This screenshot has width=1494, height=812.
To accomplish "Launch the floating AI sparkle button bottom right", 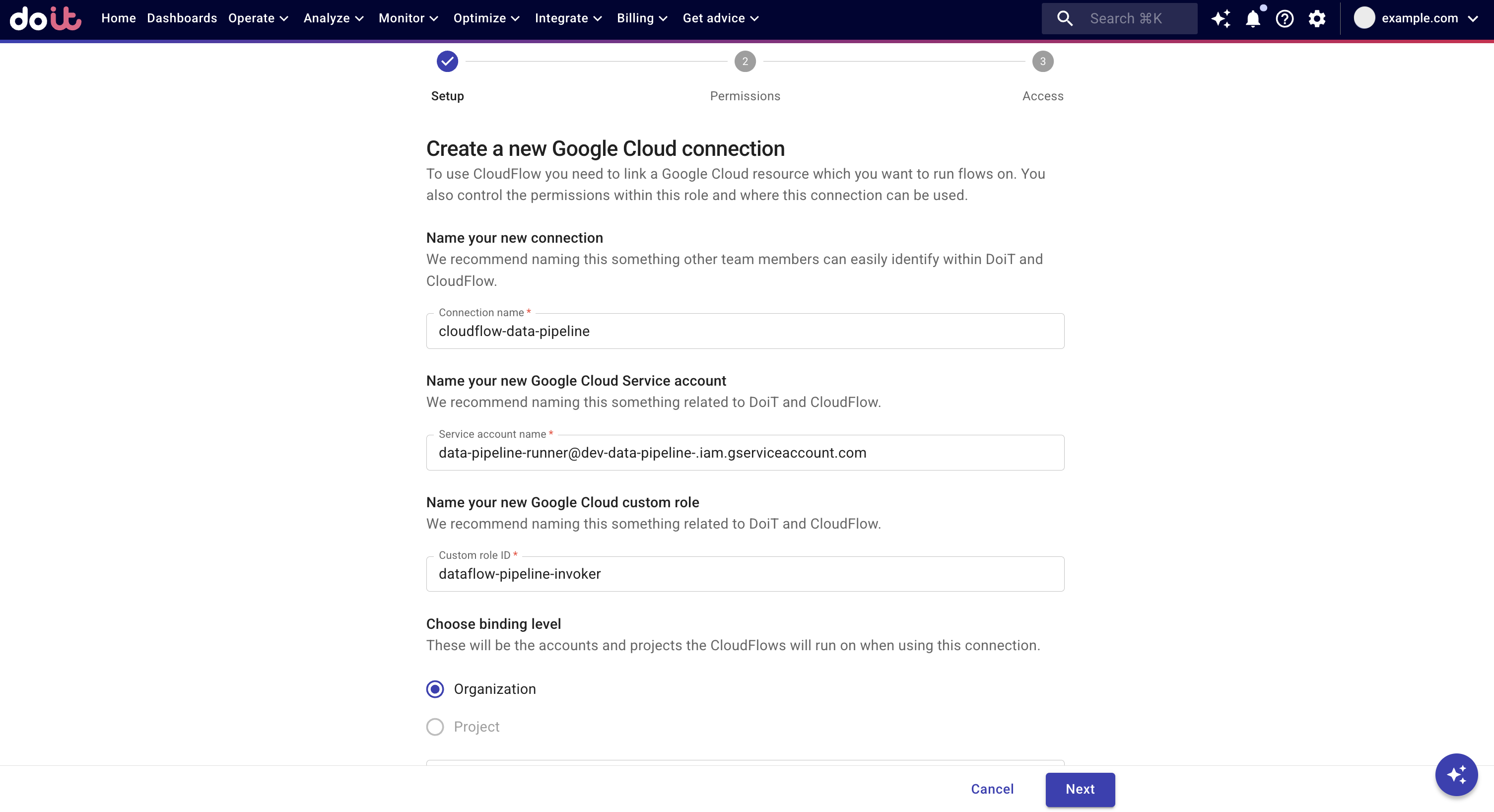I will tap(1456, 775).
